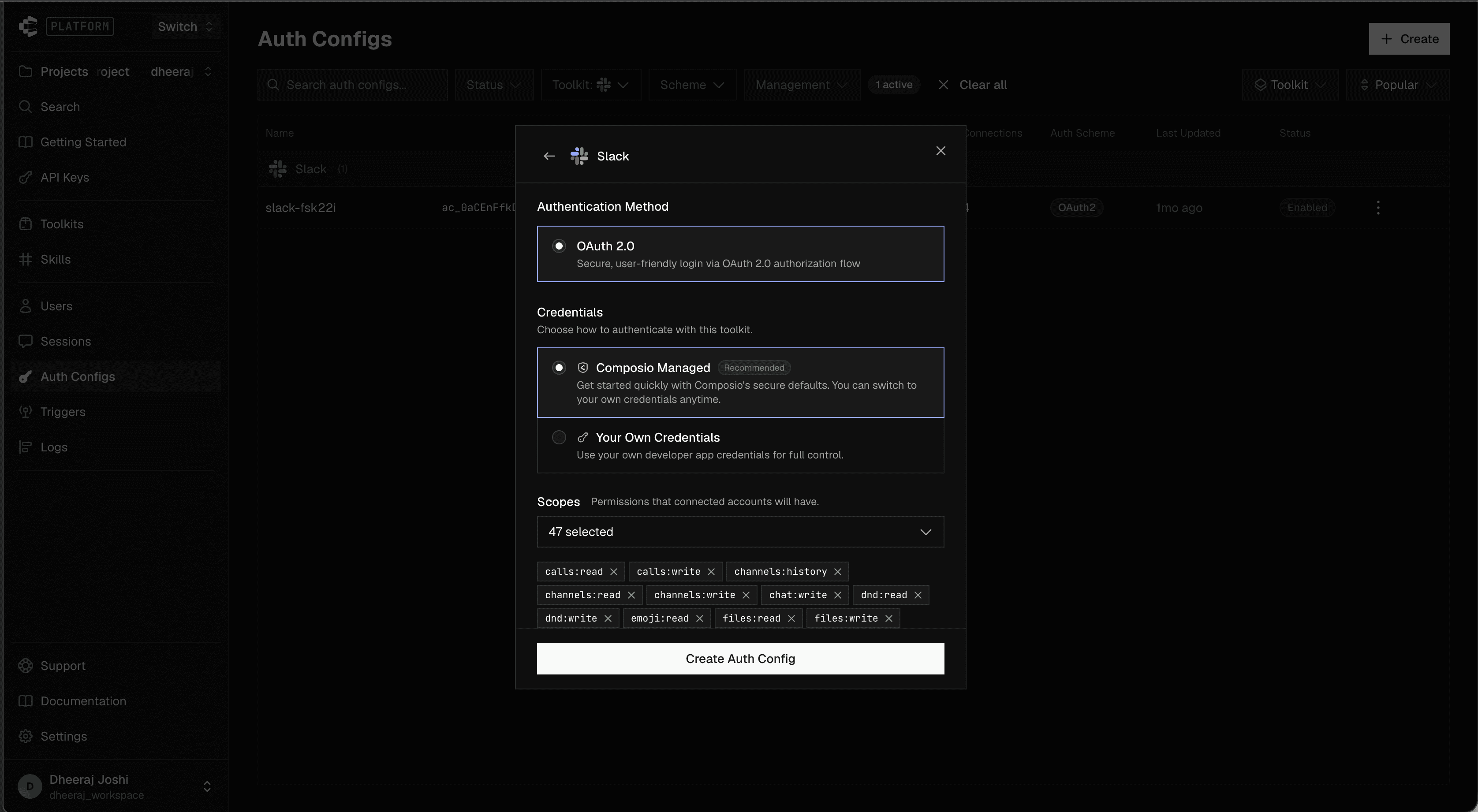1478x812 pixels.
Task: Navigate to Sessions in the sidebar
Action: 116,341
